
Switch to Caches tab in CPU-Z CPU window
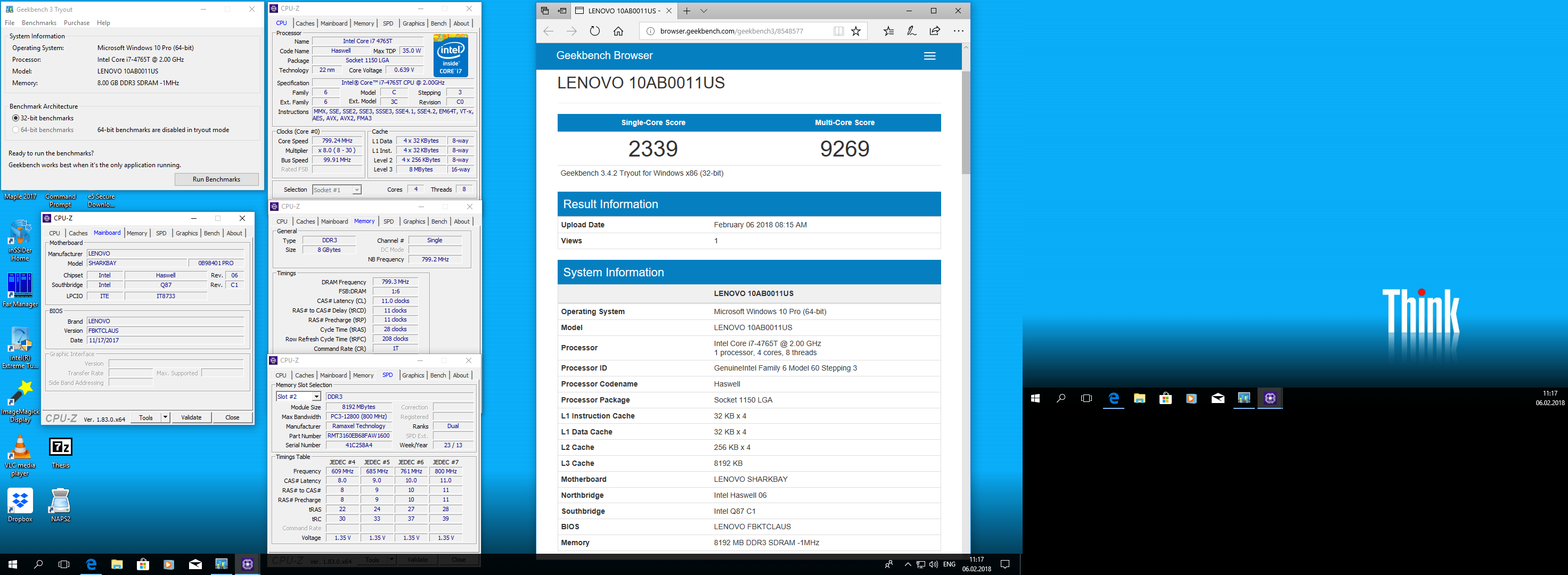pos(305,23)
